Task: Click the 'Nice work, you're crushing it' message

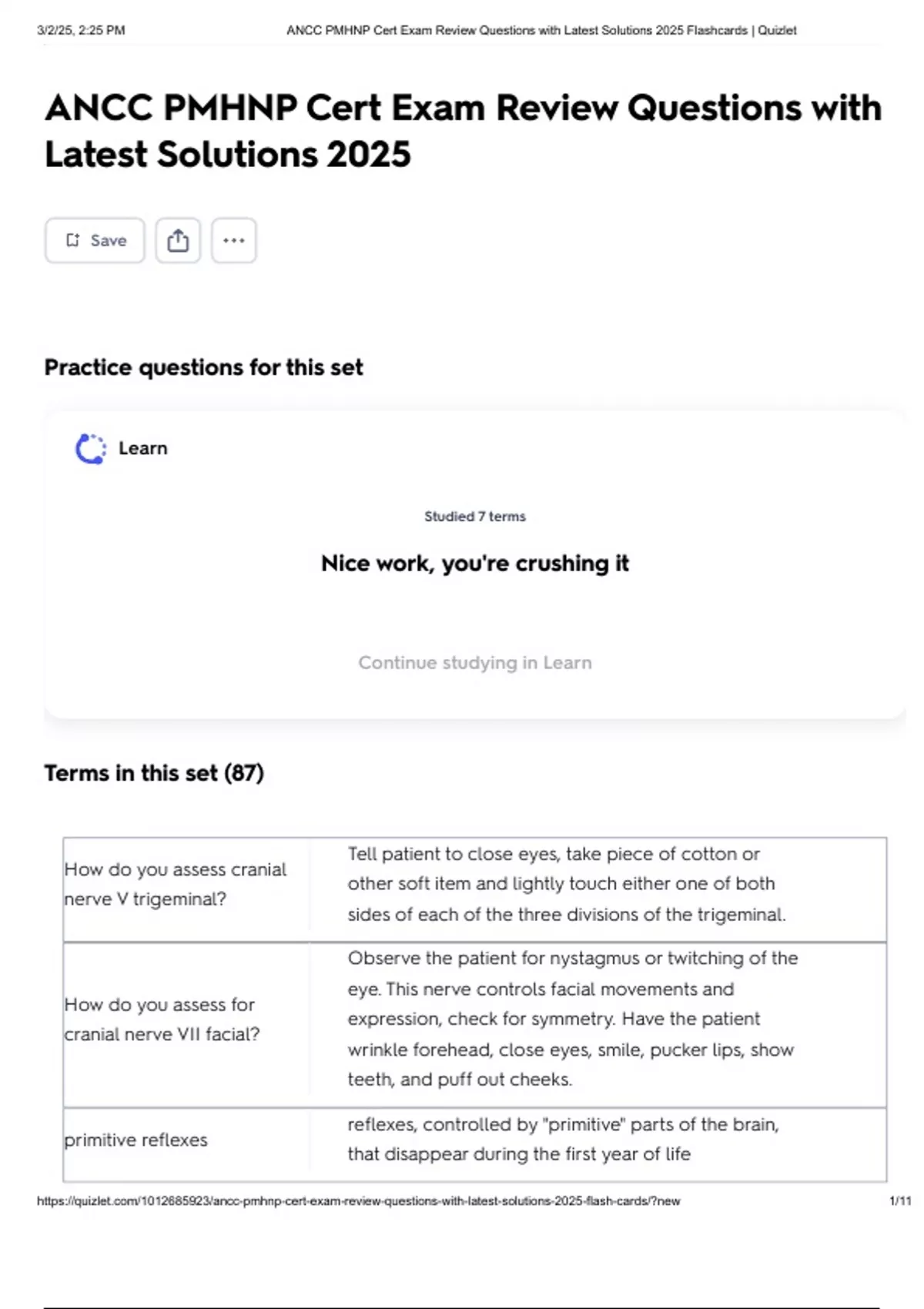Action: click(474, 563)
